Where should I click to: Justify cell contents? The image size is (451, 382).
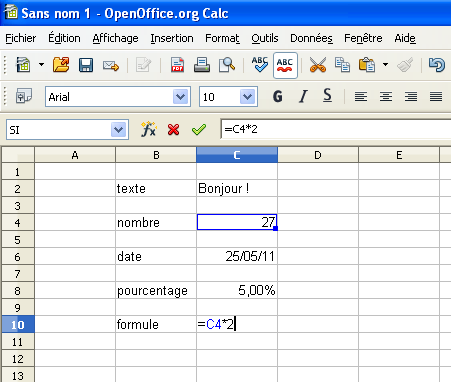[436, 97]
